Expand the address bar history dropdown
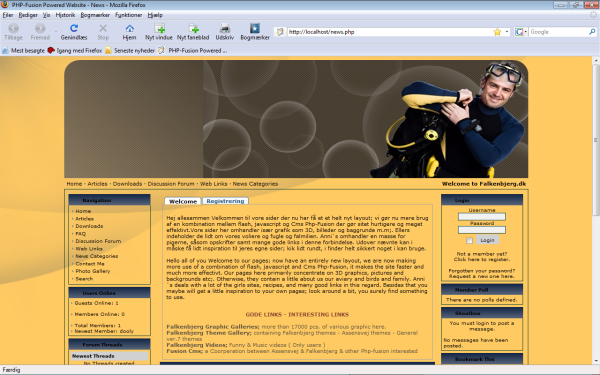 pyautogui.click(x=507, y=32)
